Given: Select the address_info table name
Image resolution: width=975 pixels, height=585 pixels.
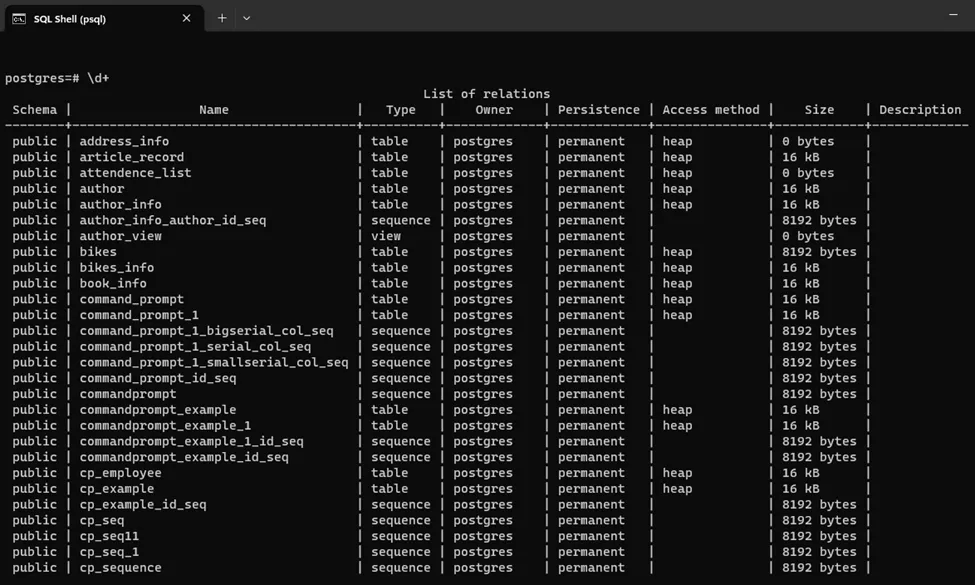Looking at the screenshot, I should (x=124, y=142).
